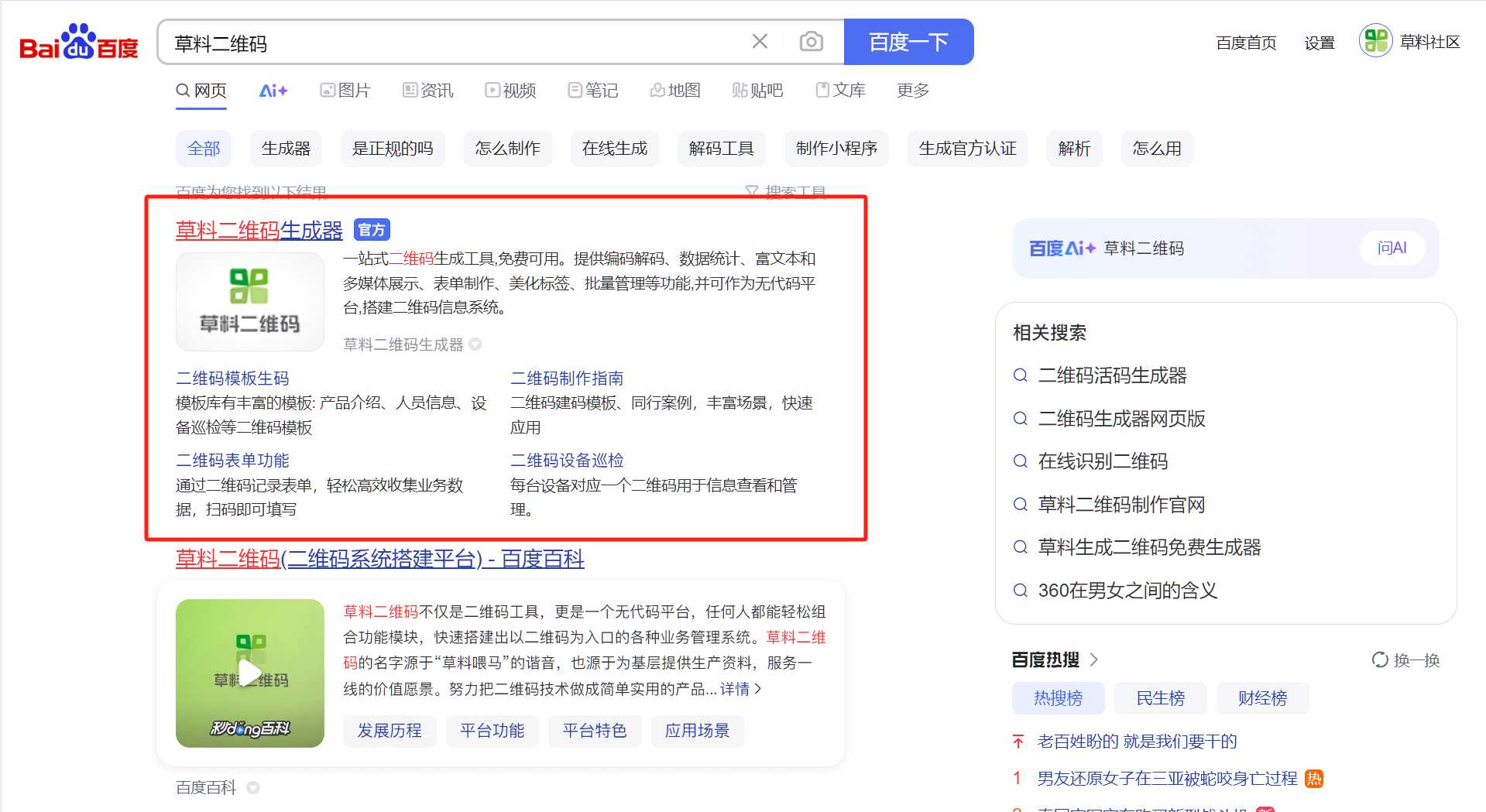Click the 草料社区 username
The image size is (1486, 812).
coord(1429,42)
